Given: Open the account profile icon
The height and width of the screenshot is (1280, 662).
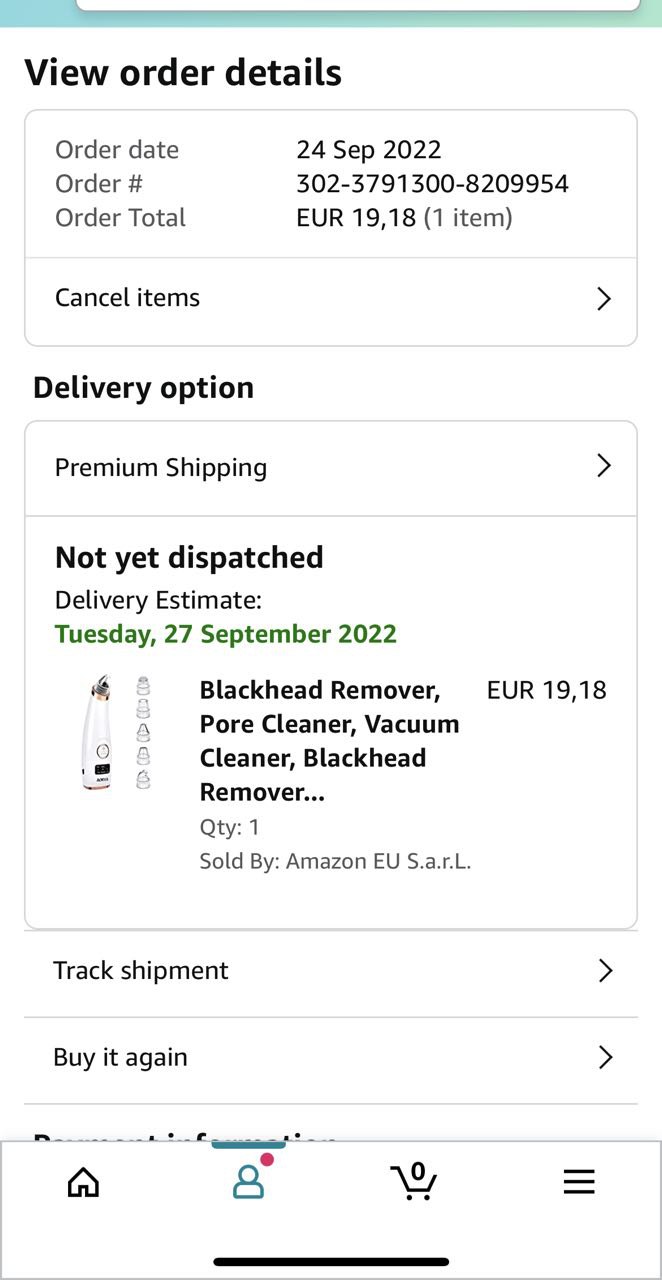Looking at the screenshot, I should [248, 1182].
